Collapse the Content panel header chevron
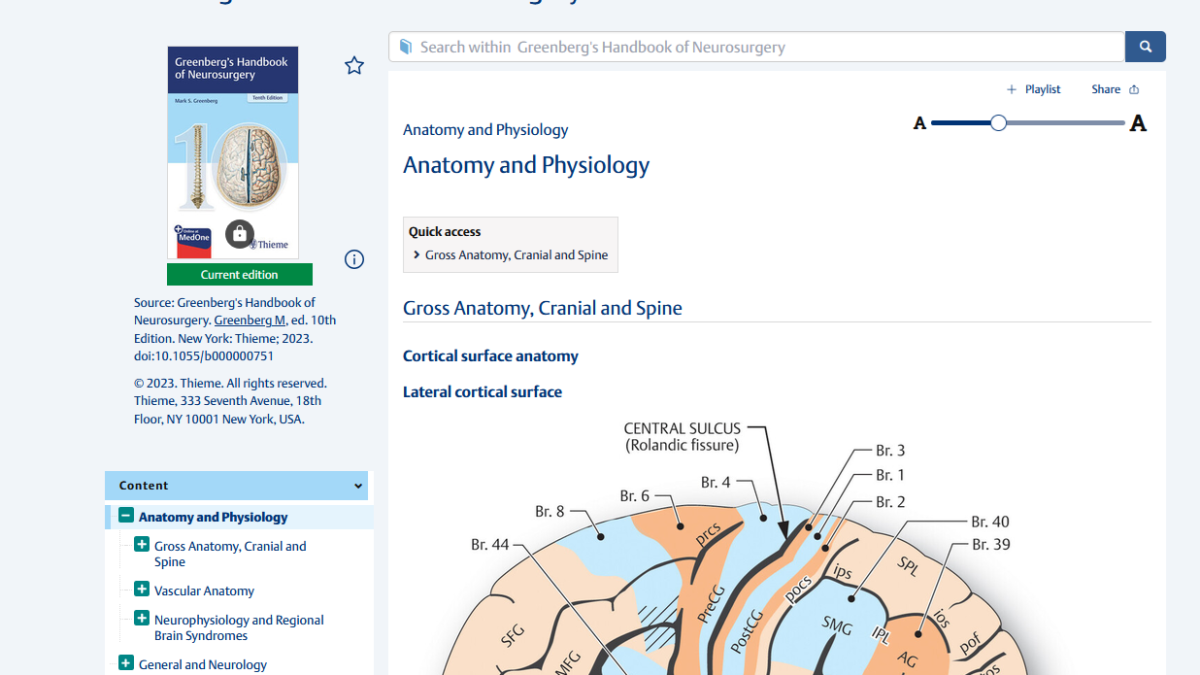The height and width of the screenshot is (675, 1200). pyautogui.click(x=358, y=486)
